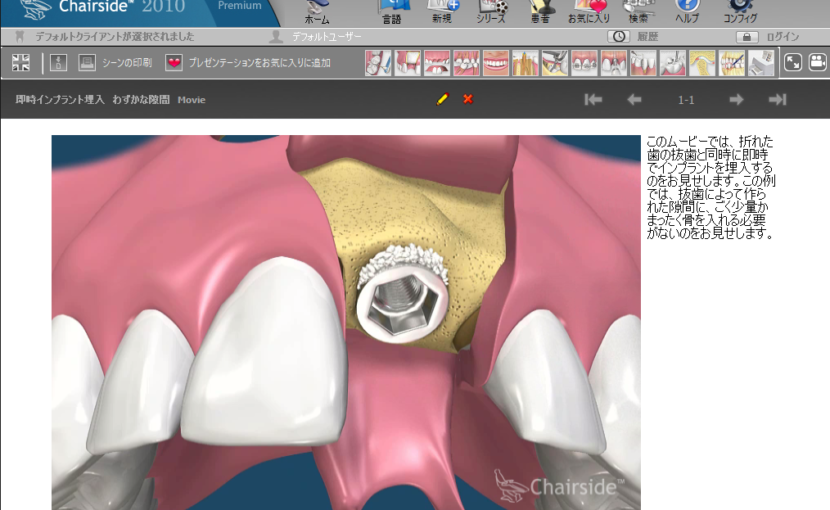Click the Movie label

(192, 100)
